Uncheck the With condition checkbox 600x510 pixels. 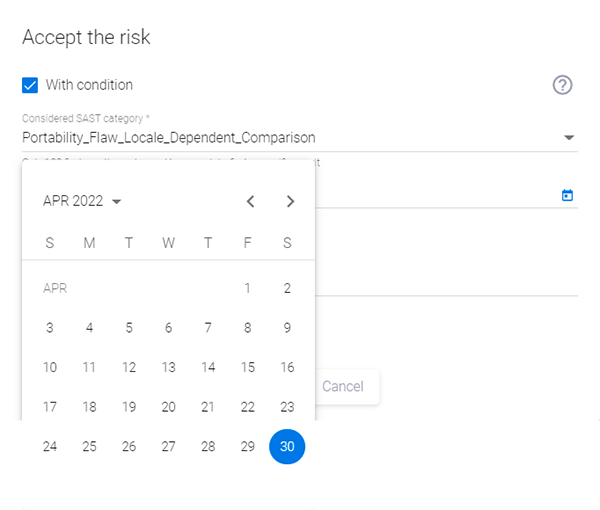click(30, 85)
